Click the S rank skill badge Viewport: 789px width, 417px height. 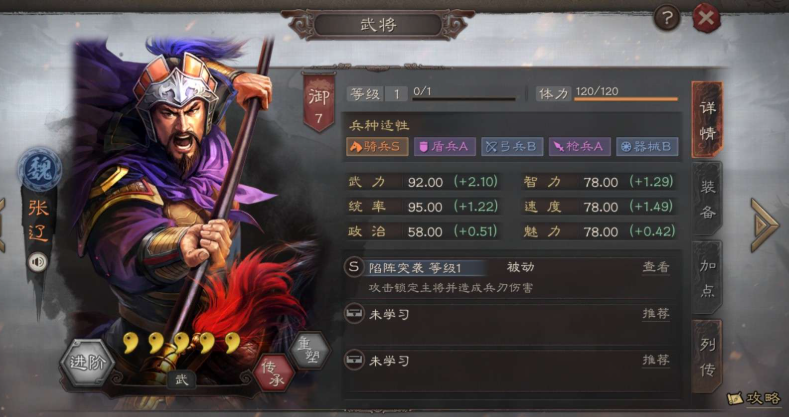pyautogui.click(x=354, y=268)
